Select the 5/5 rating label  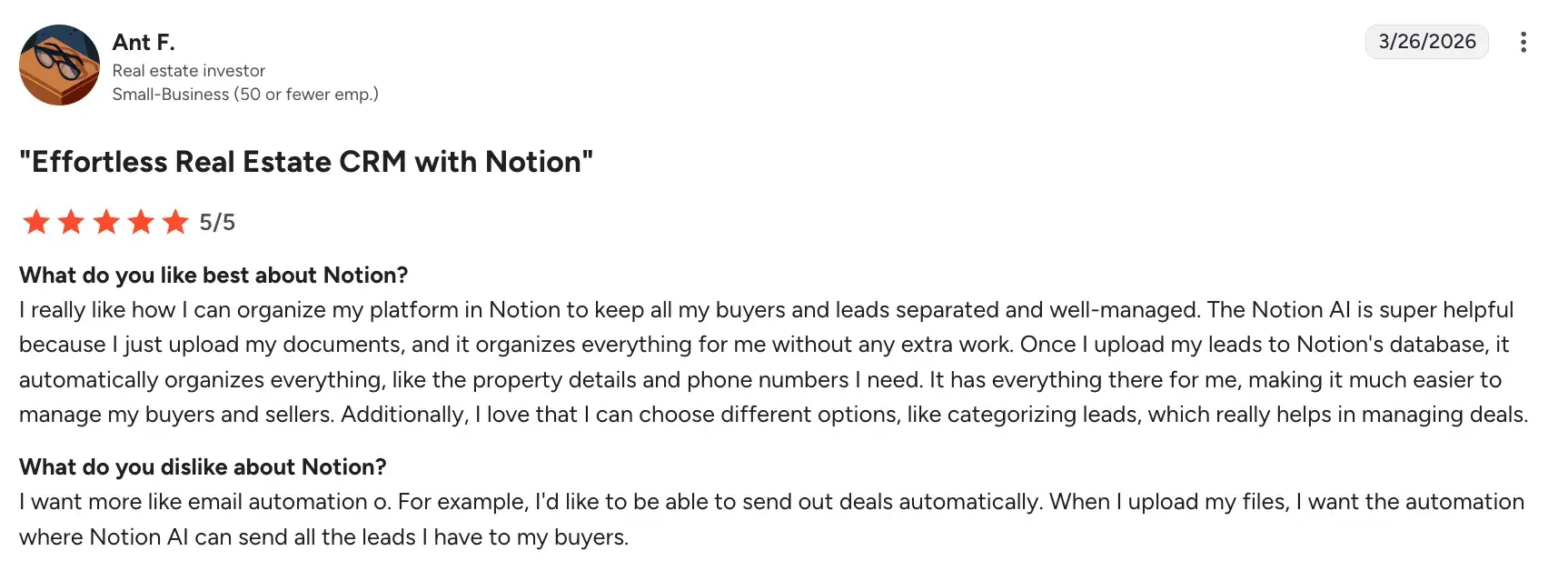[216, 221]
